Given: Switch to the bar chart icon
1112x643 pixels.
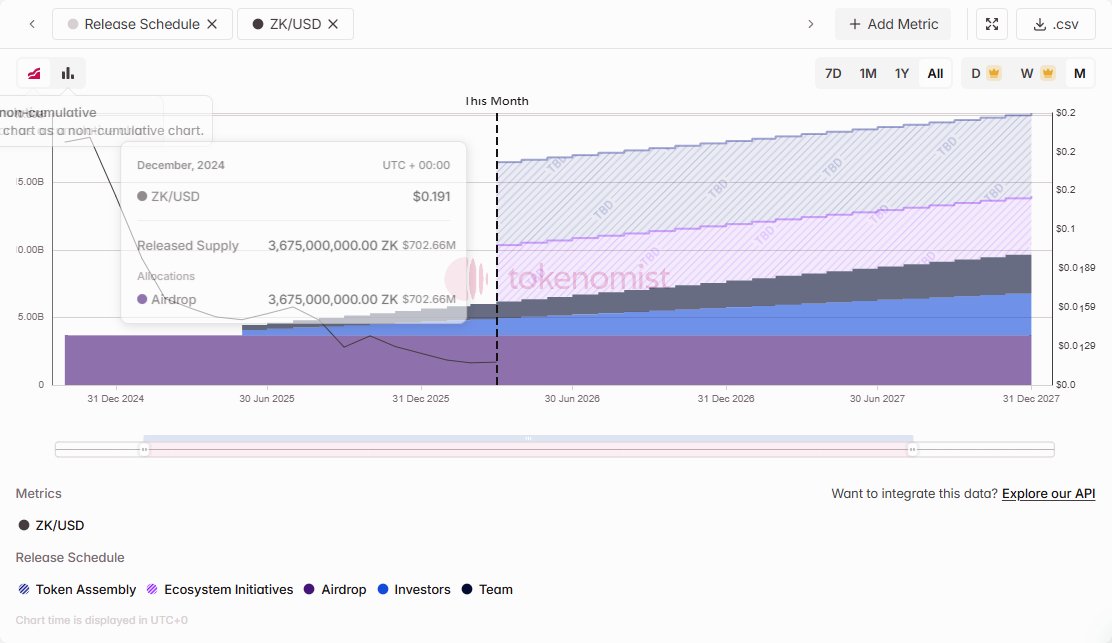Looking at the screenshot, I should pos(68,72).
